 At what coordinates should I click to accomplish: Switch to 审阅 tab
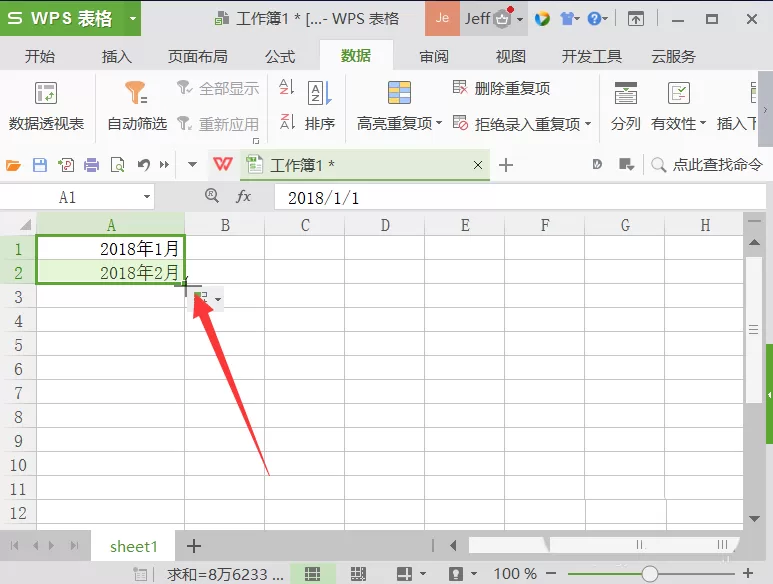434,56
